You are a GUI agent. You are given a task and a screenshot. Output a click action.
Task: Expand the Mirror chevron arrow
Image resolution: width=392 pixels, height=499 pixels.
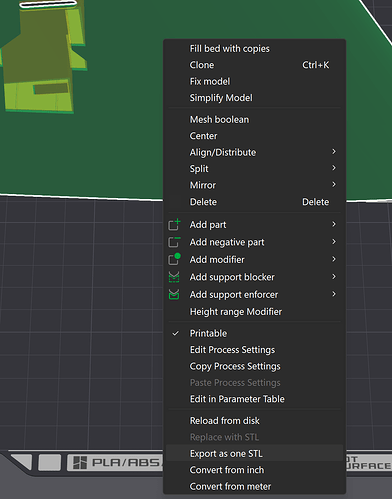(334, 184)
